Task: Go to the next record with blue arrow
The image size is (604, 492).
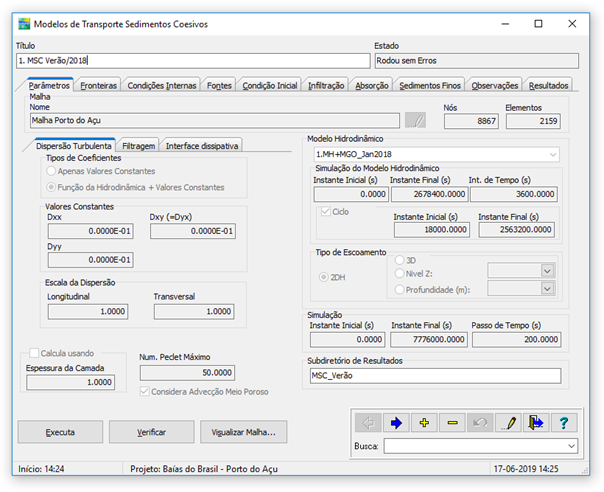Action: pyautogui.click(x=396, y=423)
